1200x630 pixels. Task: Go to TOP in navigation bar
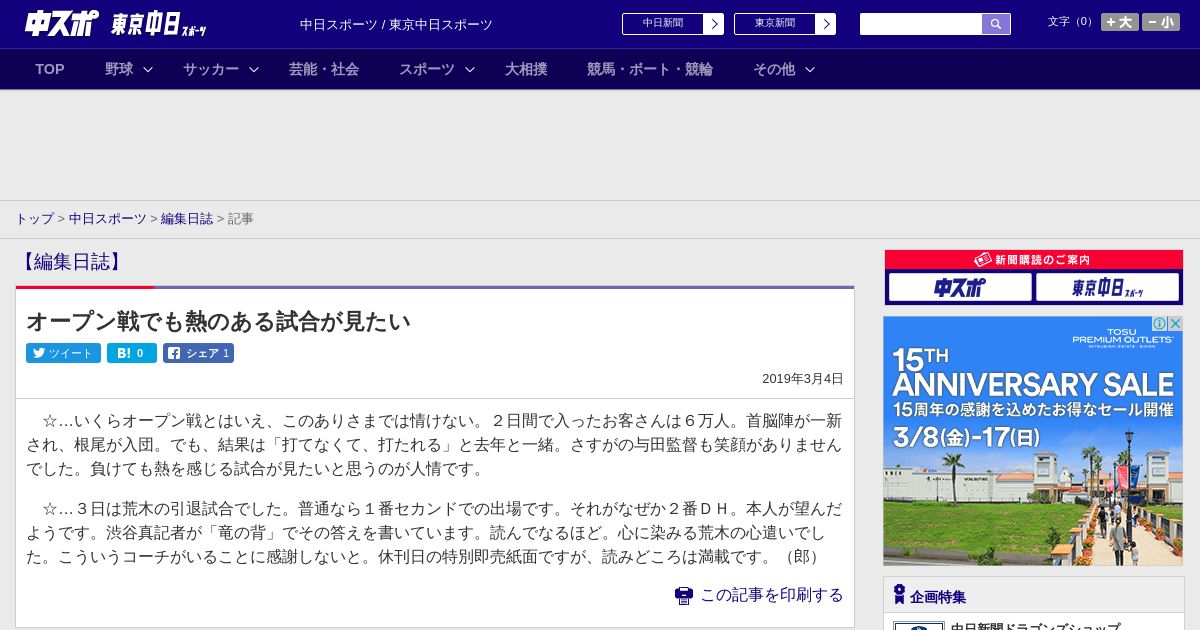50,69
